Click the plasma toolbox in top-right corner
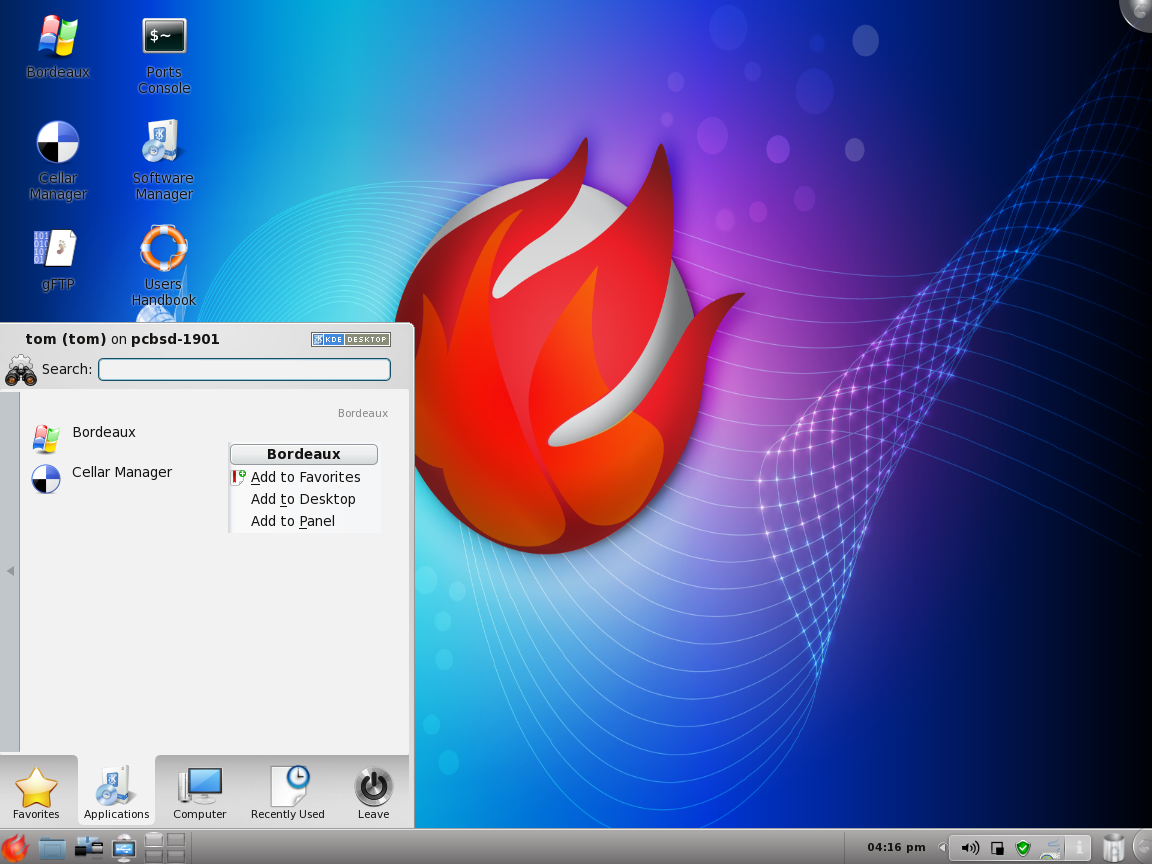The height and width of the screenshot is (864, 1152). (x=1137, y=12)
